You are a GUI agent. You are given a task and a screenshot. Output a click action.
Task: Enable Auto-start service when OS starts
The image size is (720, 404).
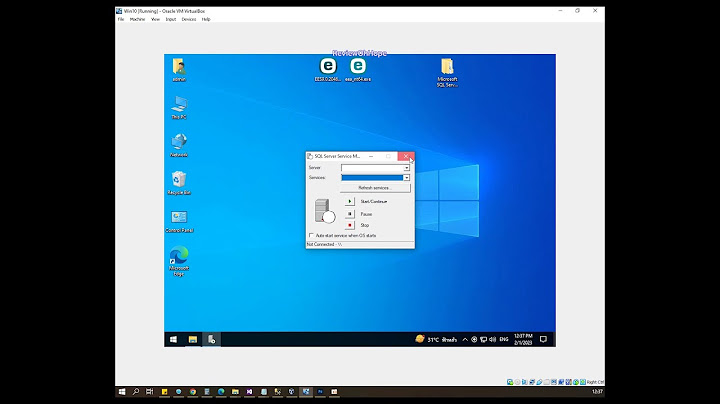[x=311, y=236]
